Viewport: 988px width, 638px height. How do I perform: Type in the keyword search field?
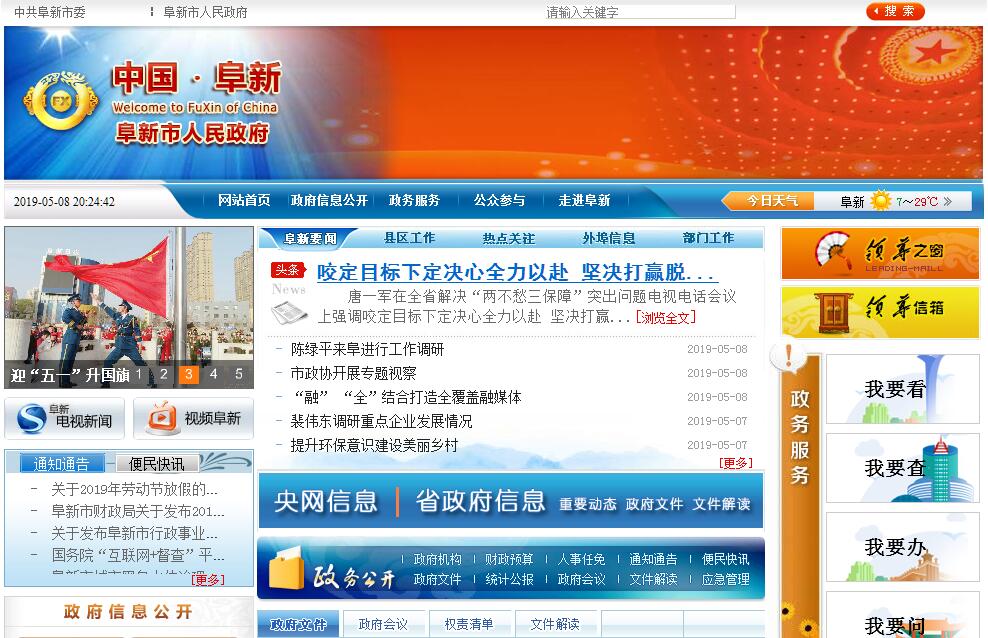[x=640, y=12]
